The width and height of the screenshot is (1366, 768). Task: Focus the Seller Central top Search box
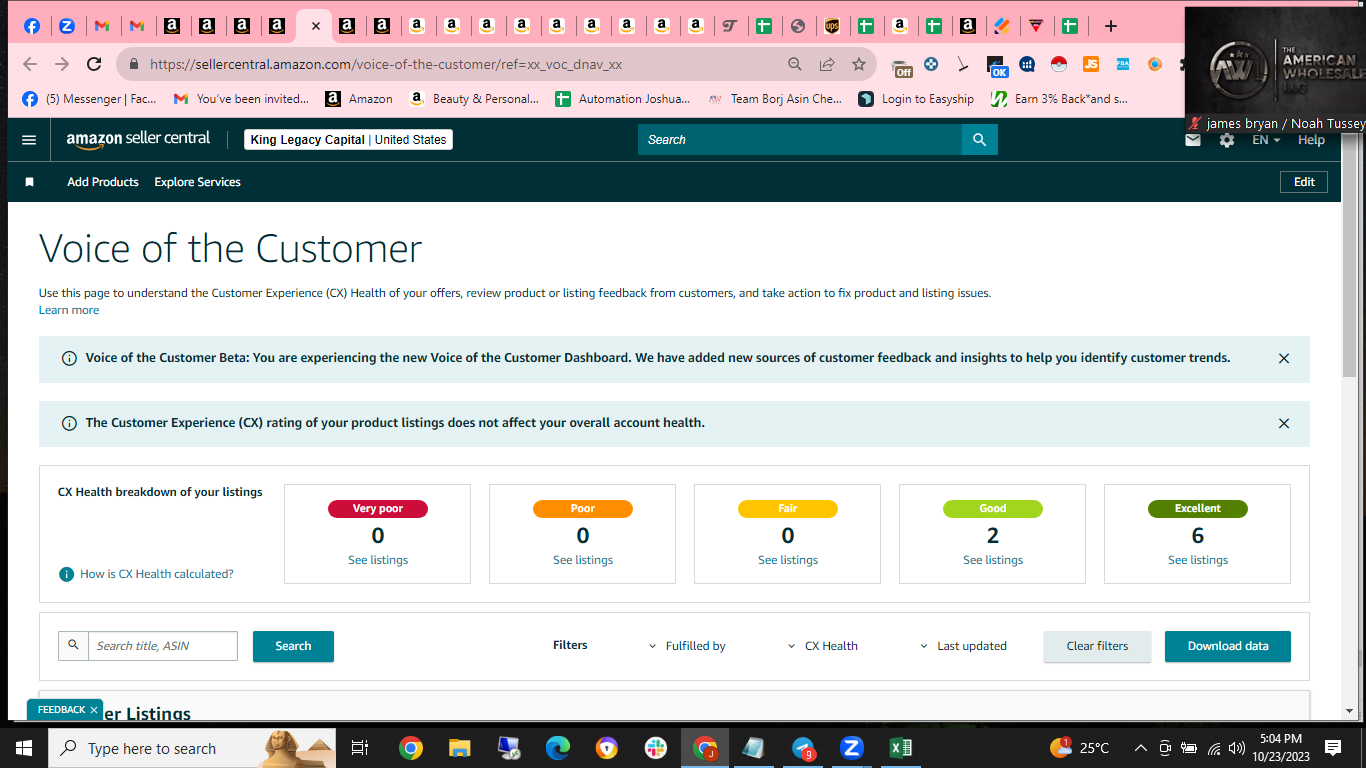(x=800, y=140)
